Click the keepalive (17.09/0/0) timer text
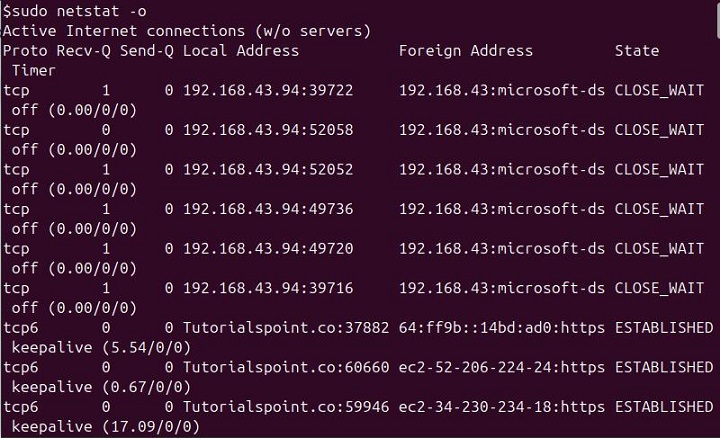 (x=105, y=427)
